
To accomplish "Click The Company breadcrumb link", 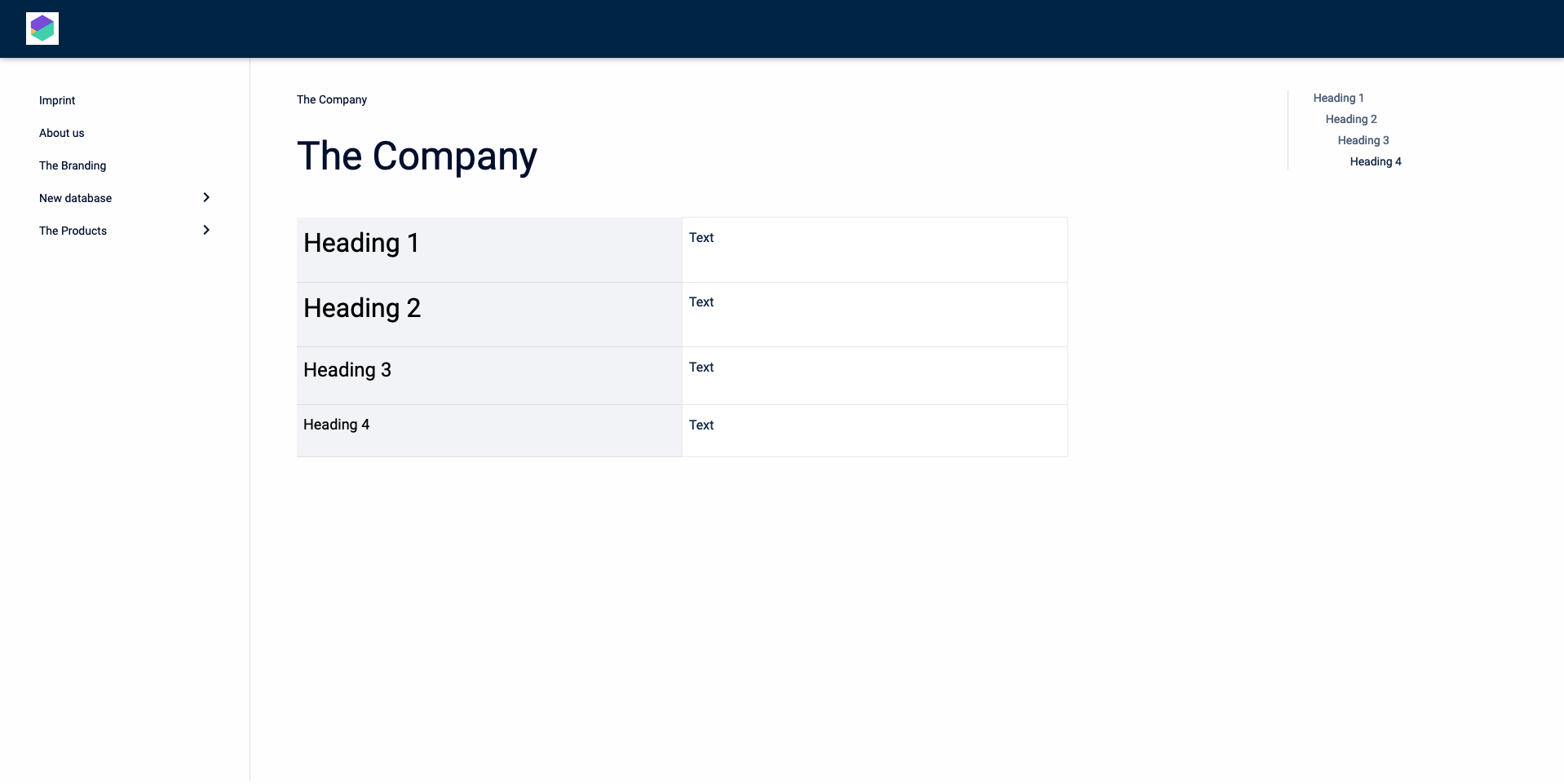I will 332,99.
